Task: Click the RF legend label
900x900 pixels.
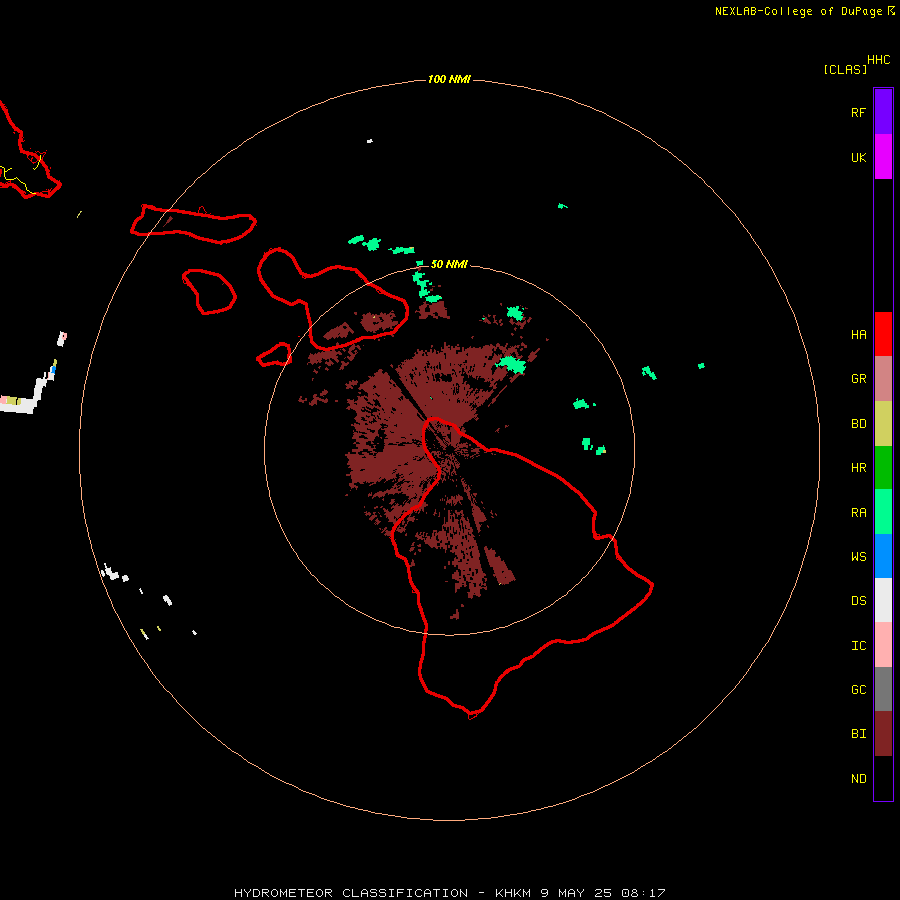Action: click(x=858, y=112)
